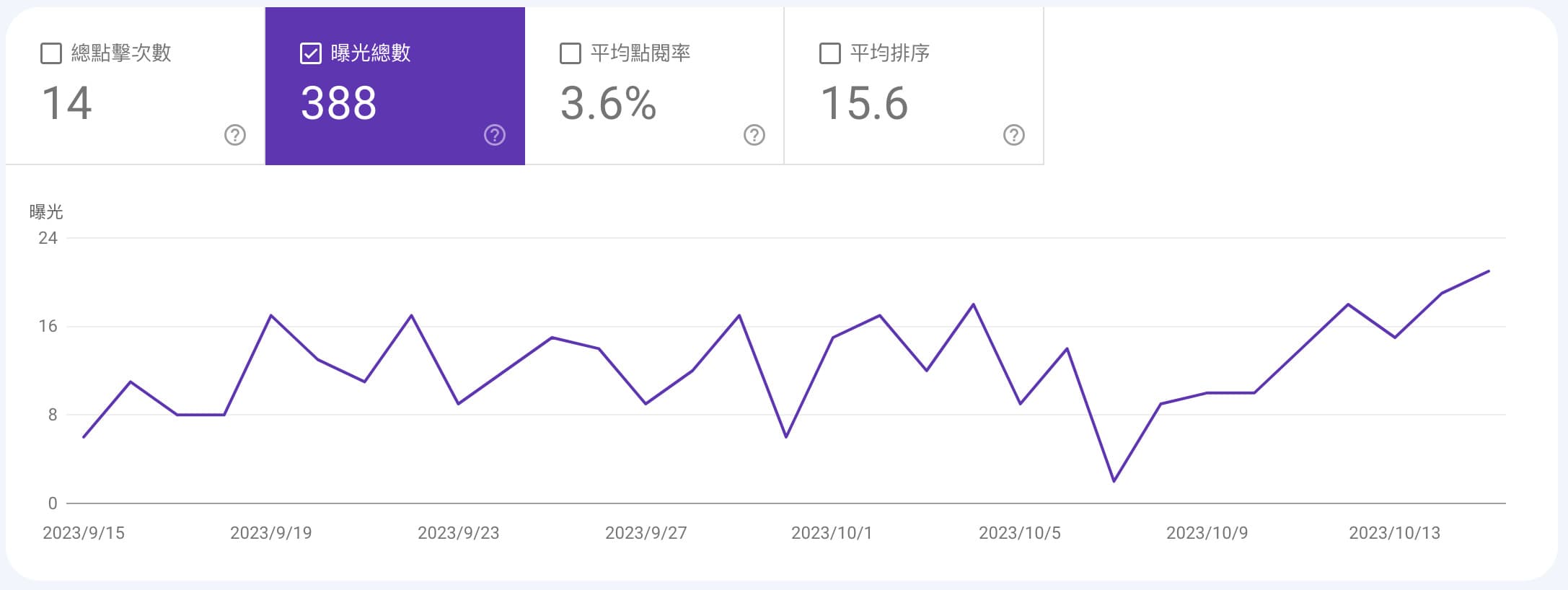Open help icon on 平均點閱率 card

[754, 135]
